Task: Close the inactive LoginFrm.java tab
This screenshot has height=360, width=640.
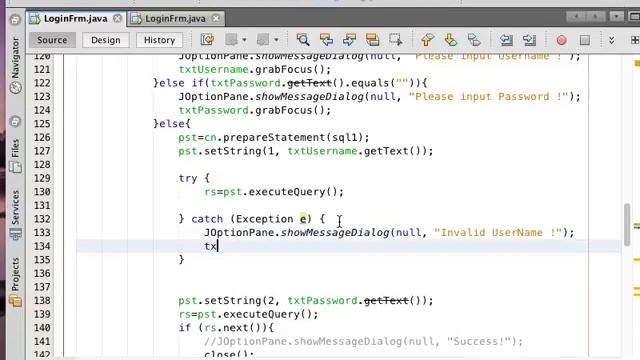Action: click(216, 18)
